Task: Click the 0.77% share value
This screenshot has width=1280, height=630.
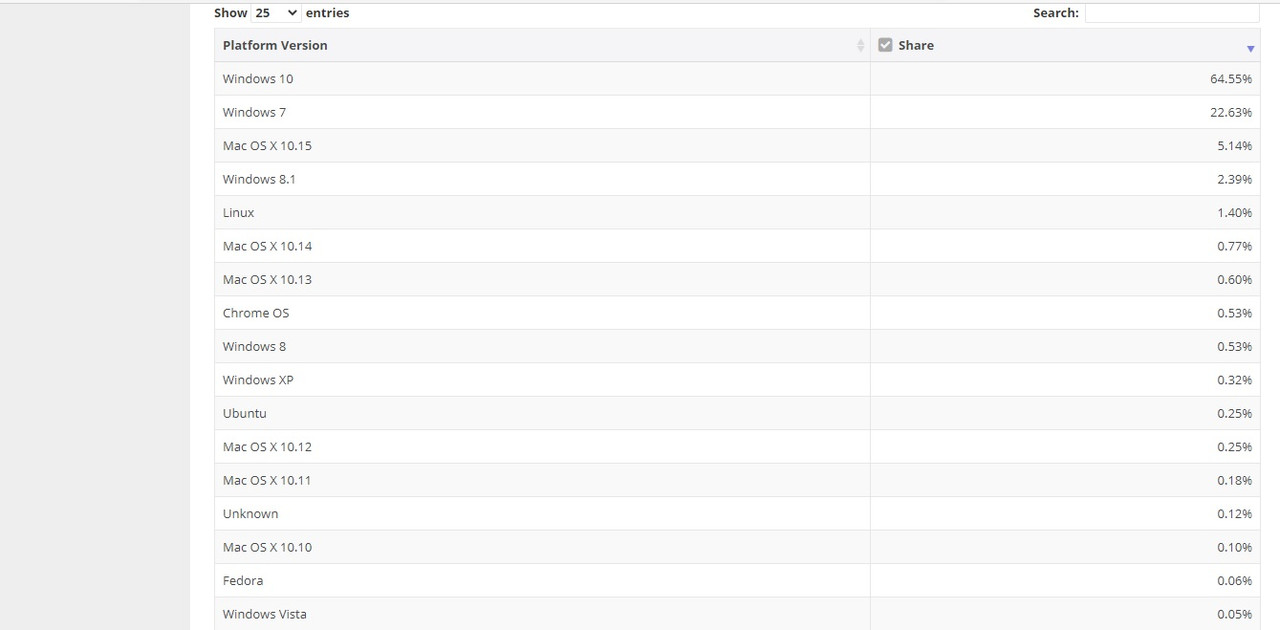Action: click(x=1234, y=246)
